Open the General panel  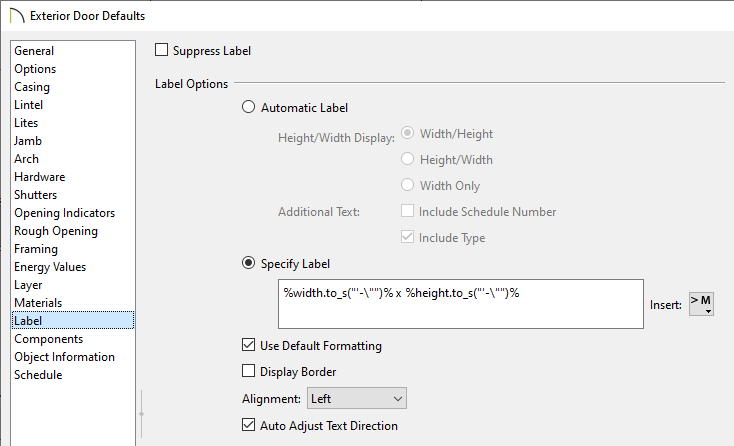click(x=34, y=51)
